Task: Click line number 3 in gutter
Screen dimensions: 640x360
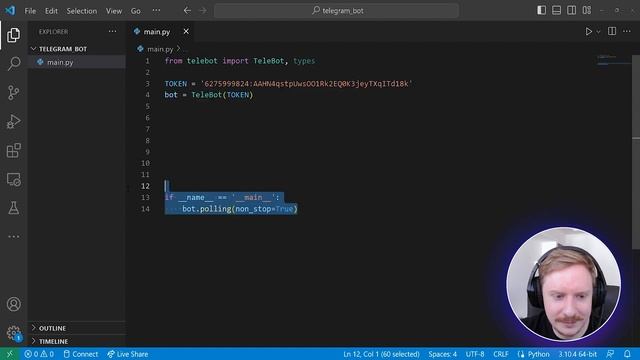Action: pos(147,84)
